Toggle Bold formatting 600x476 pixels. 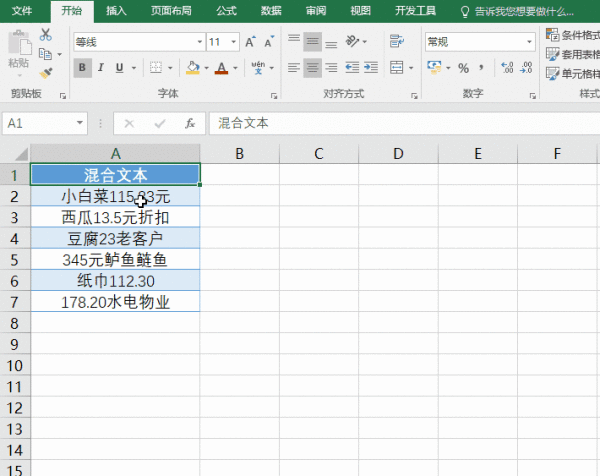tap(82, 68)
